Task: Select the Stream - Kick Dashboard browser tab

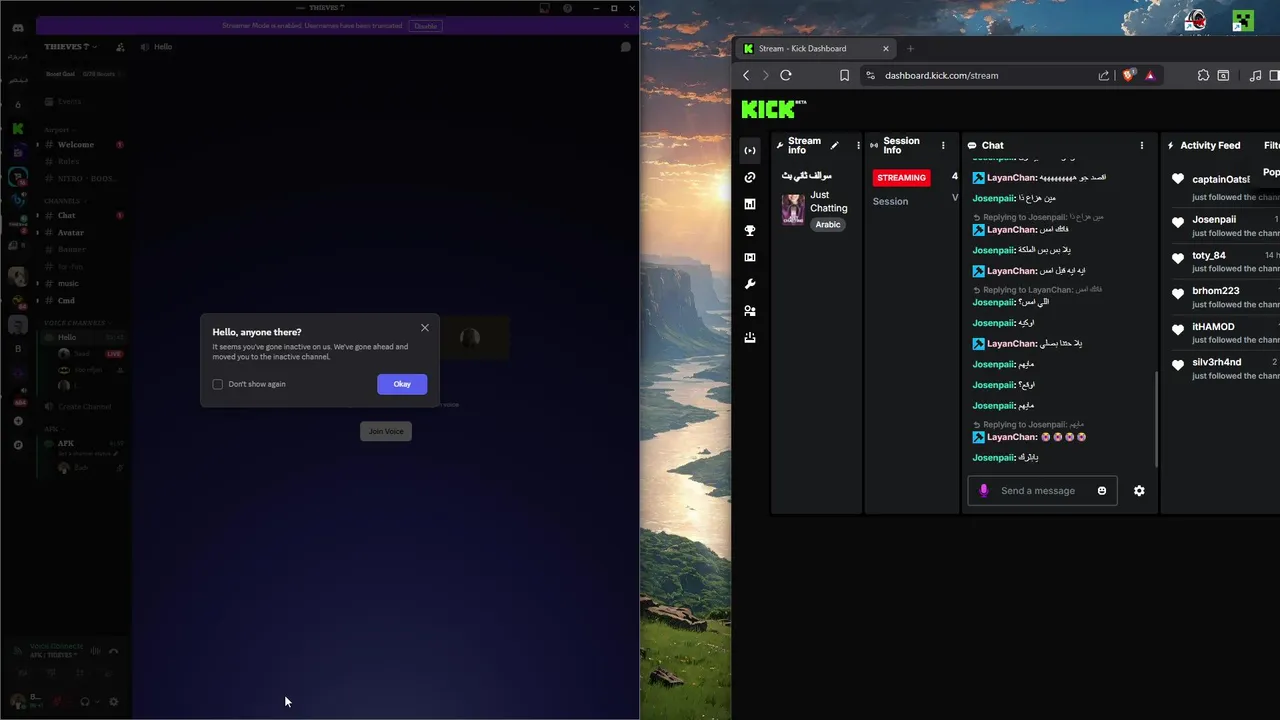Action: pos(816,48)
